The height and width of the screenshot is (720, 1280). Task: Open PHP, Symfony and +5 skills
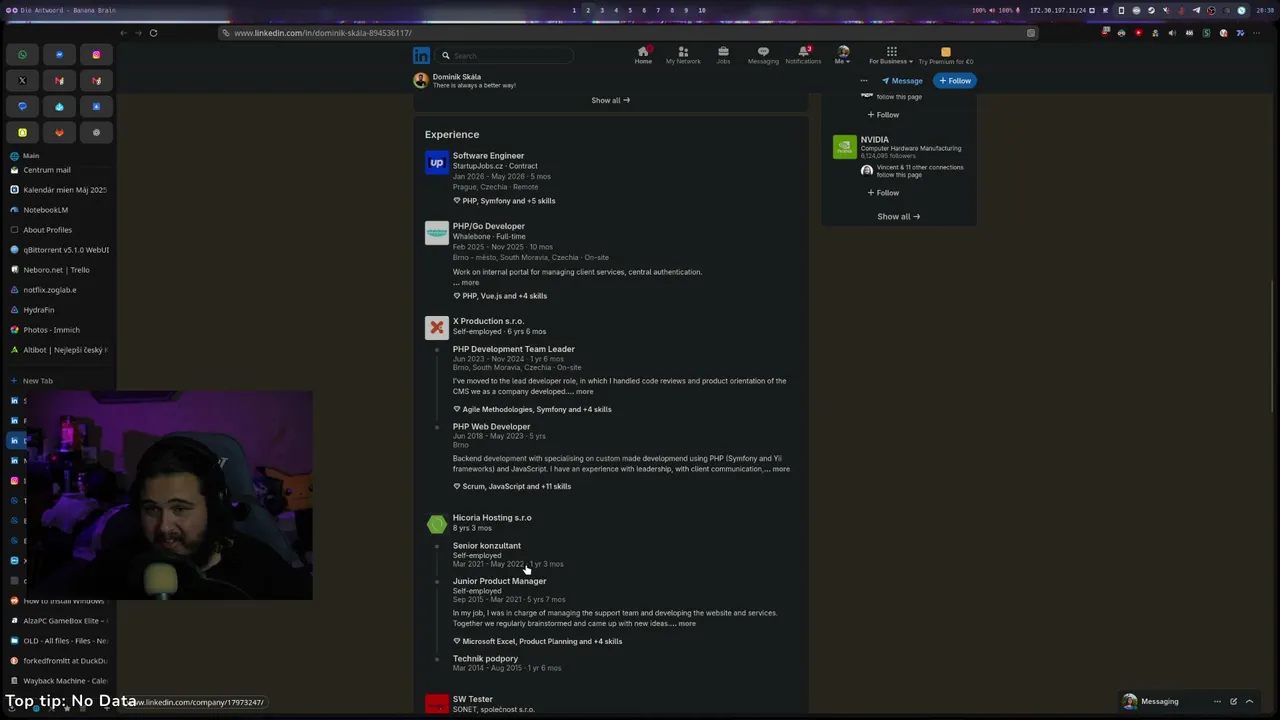[504, 201]
